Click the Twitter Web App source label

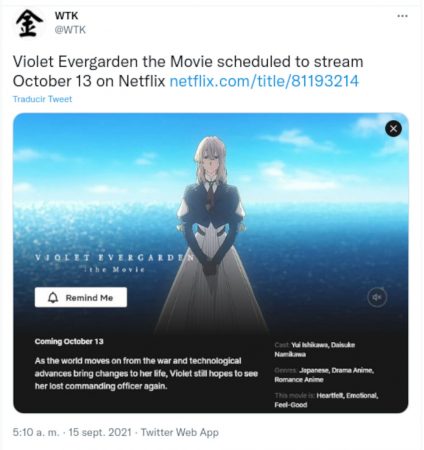pyautogui.click(x=180, y=432)
